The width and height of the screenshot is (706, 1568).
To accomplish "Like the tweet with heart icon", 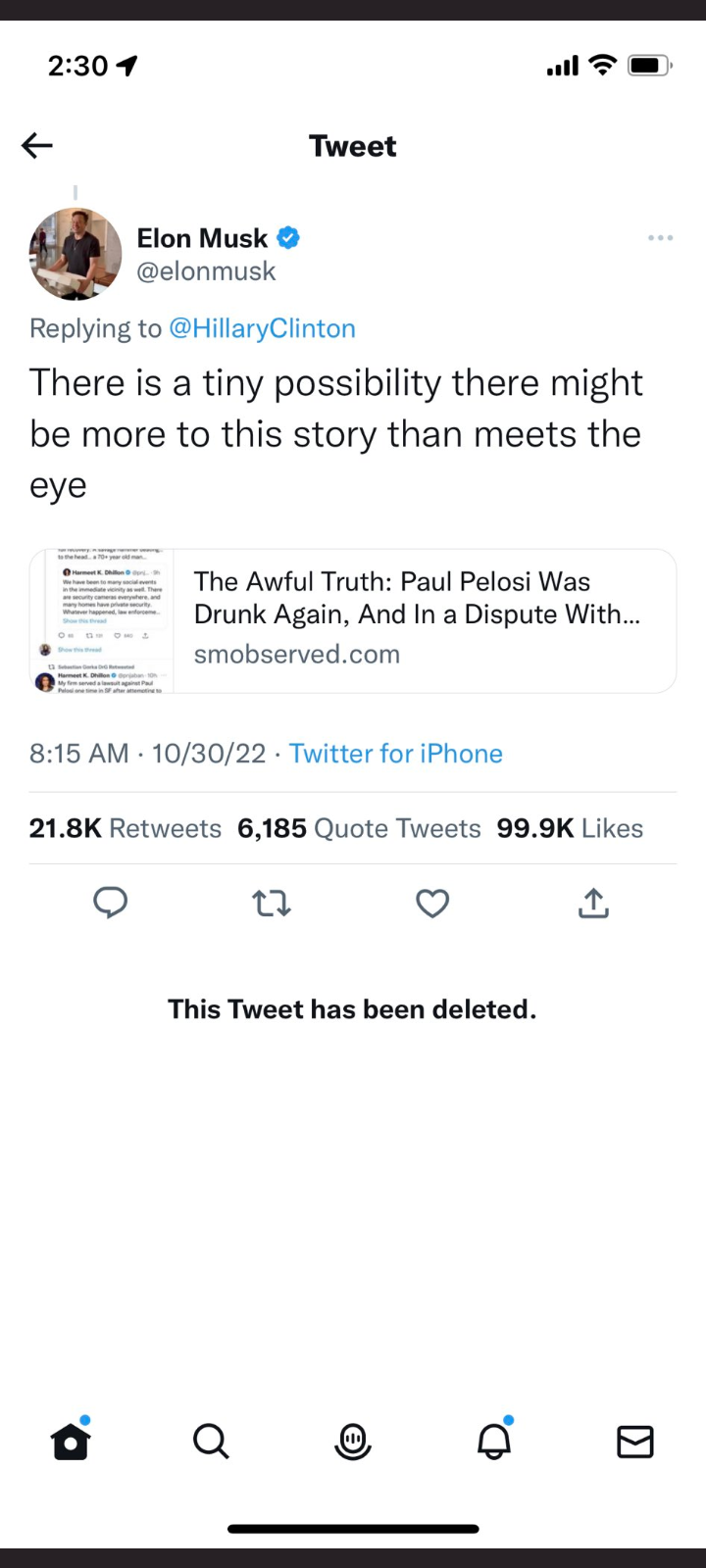I will point(432,903).
